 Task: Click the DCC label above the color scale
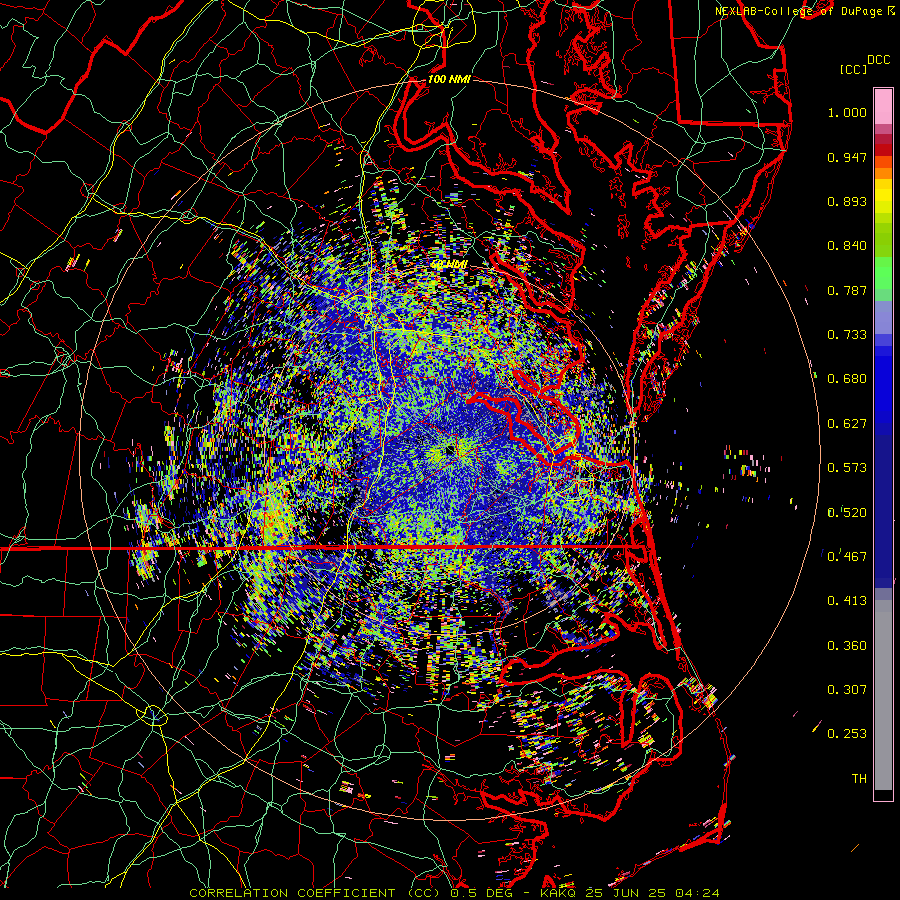(x=878, y=60)
